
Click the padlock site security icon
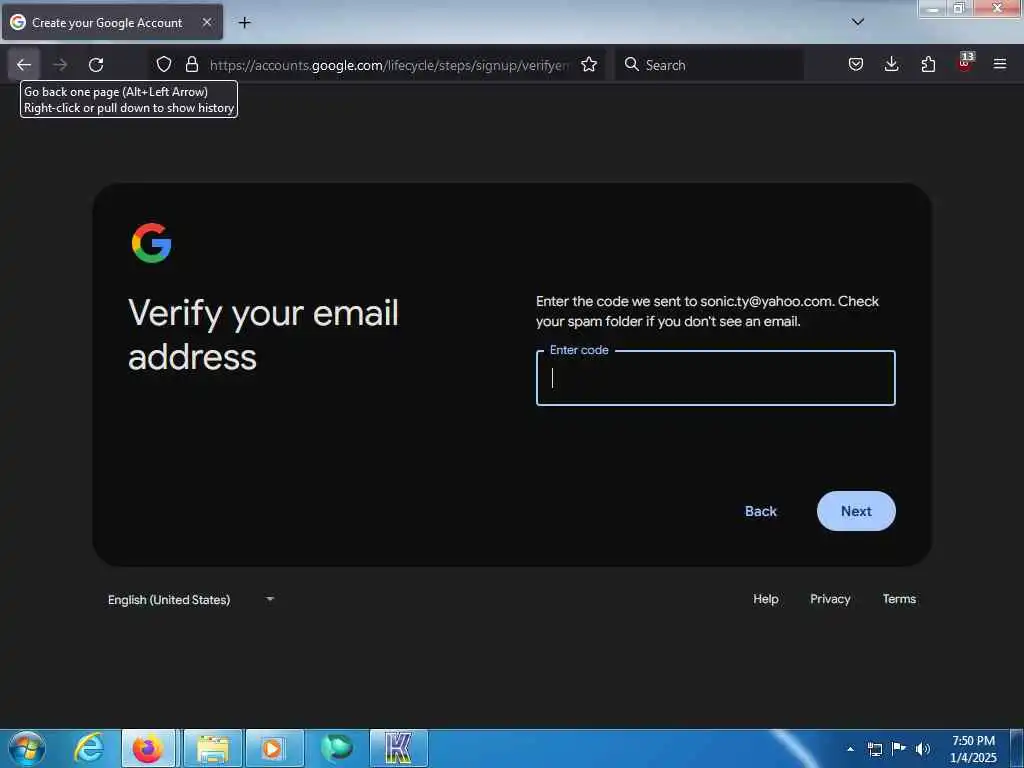pyautogui.click(x=191, y=64)
